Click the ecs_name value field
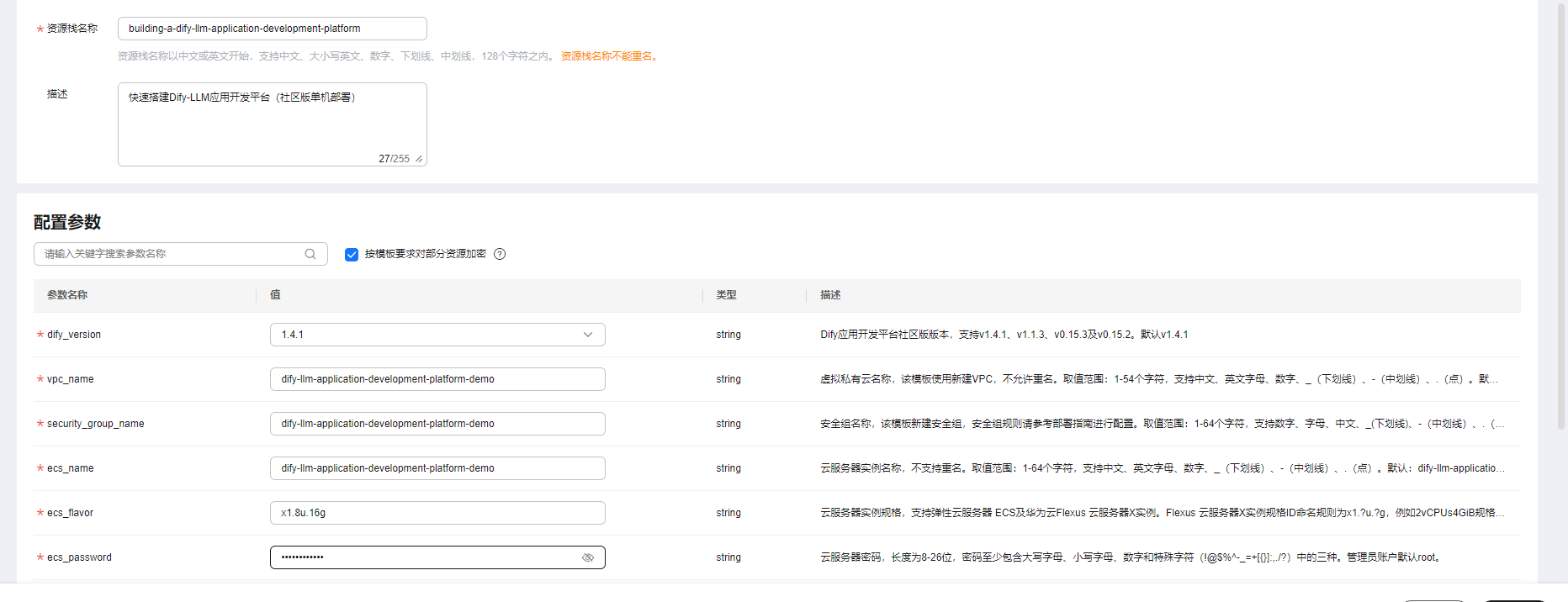 click(437, 468)
